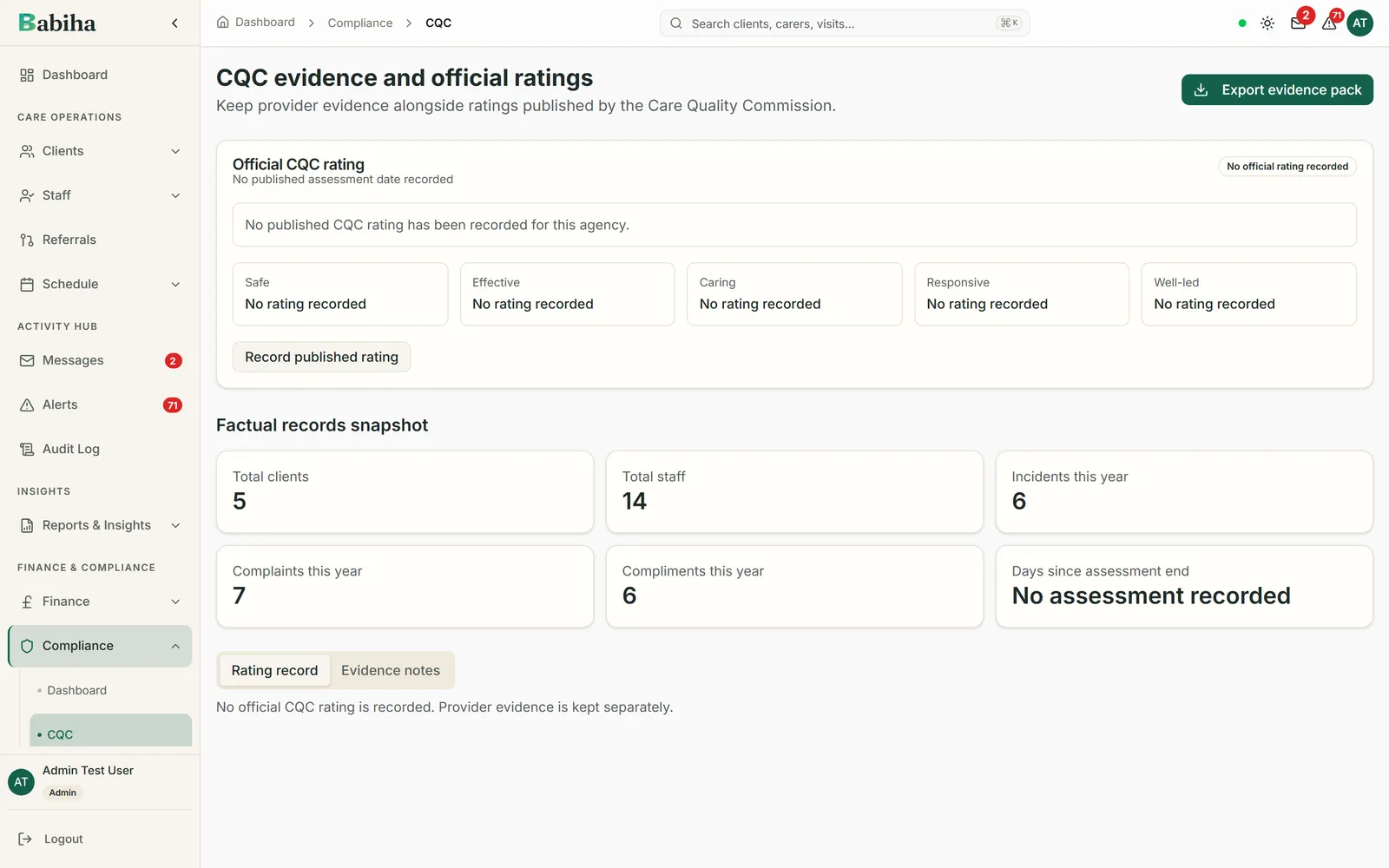Click Export evidence pack button
This screenshot has width=1389, height=868.
[x=1277, y=89]
